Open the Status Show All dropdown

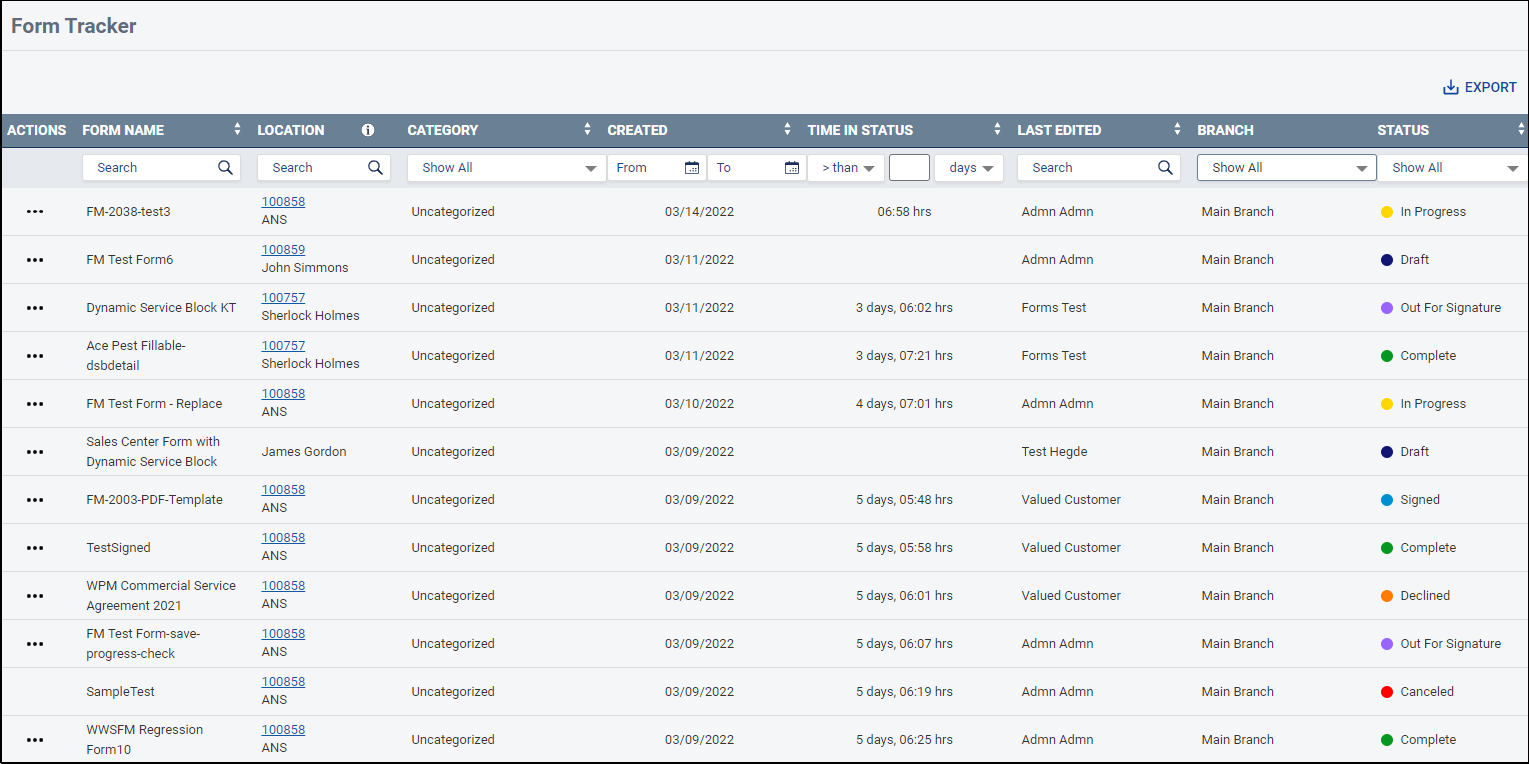[x=1454, y=168]
